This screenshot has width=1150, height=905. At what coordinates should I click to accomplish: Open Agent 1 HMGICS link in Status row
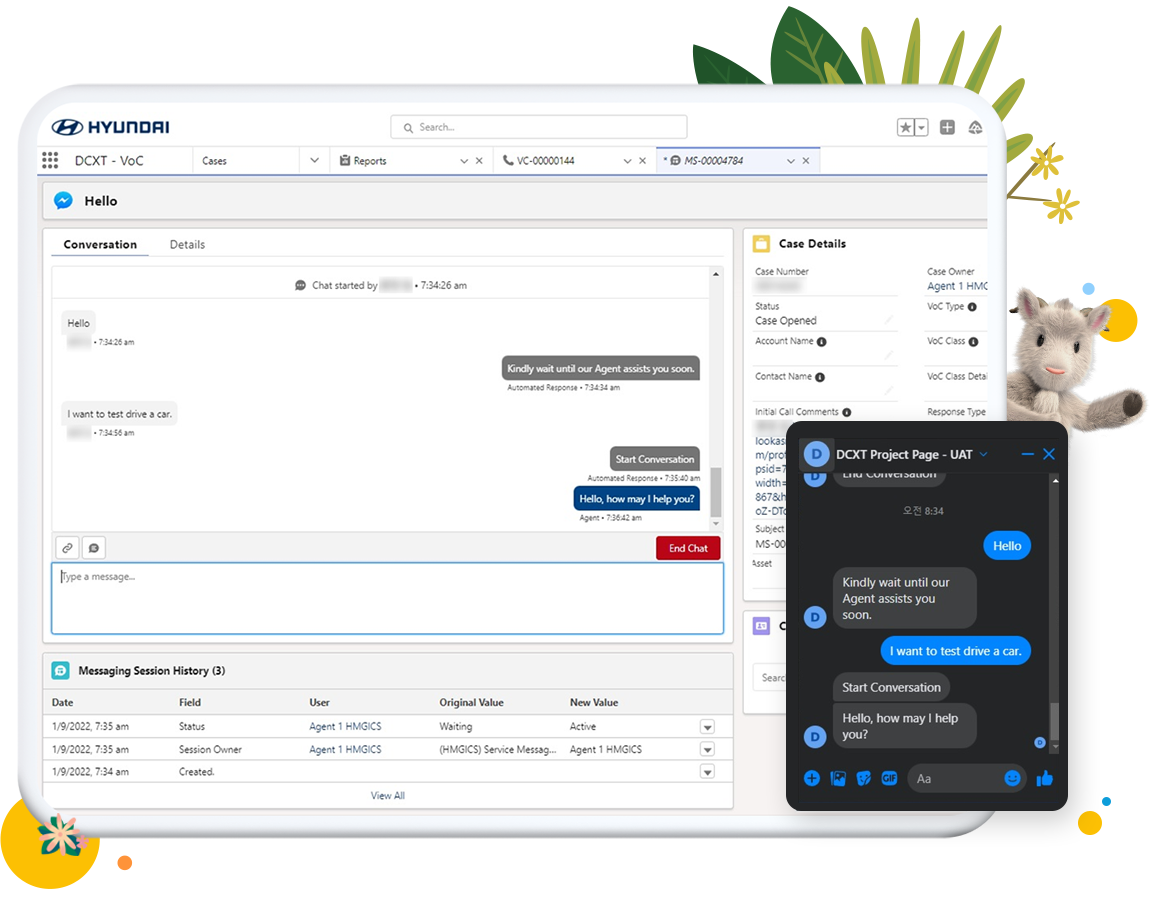click(345, 726)
